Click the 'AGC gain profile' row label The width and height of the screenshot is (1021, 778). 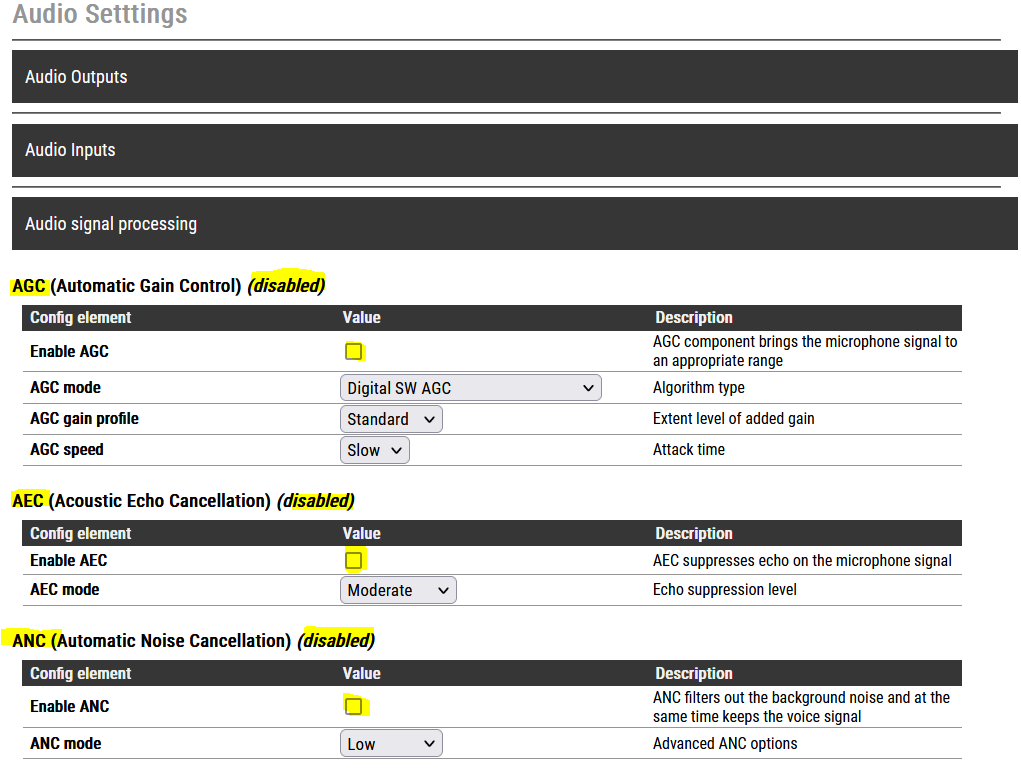coord(84,419)
